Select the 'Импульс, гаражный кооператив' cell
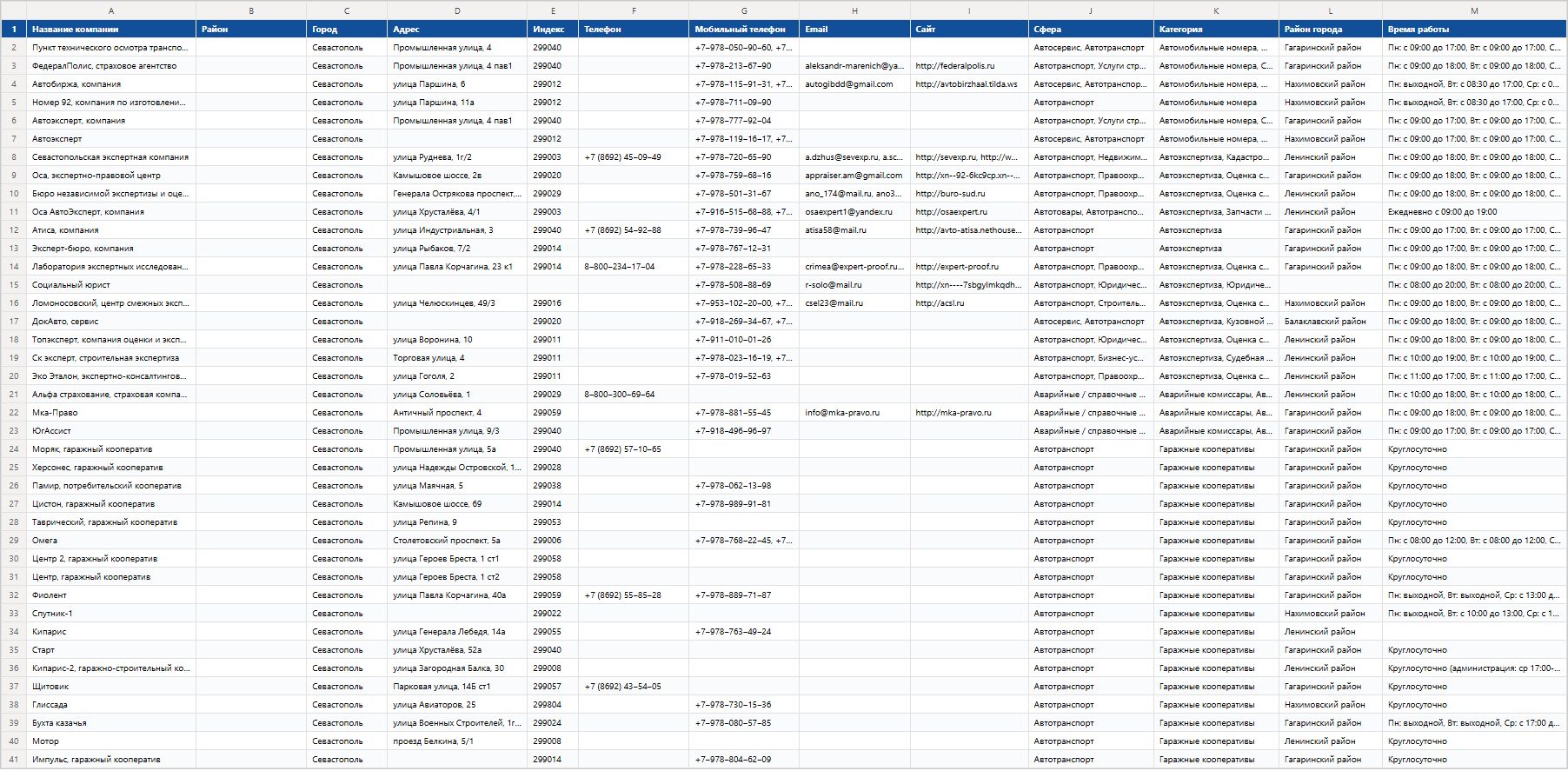The image size is (1568, 784). (x=111, y=760)
